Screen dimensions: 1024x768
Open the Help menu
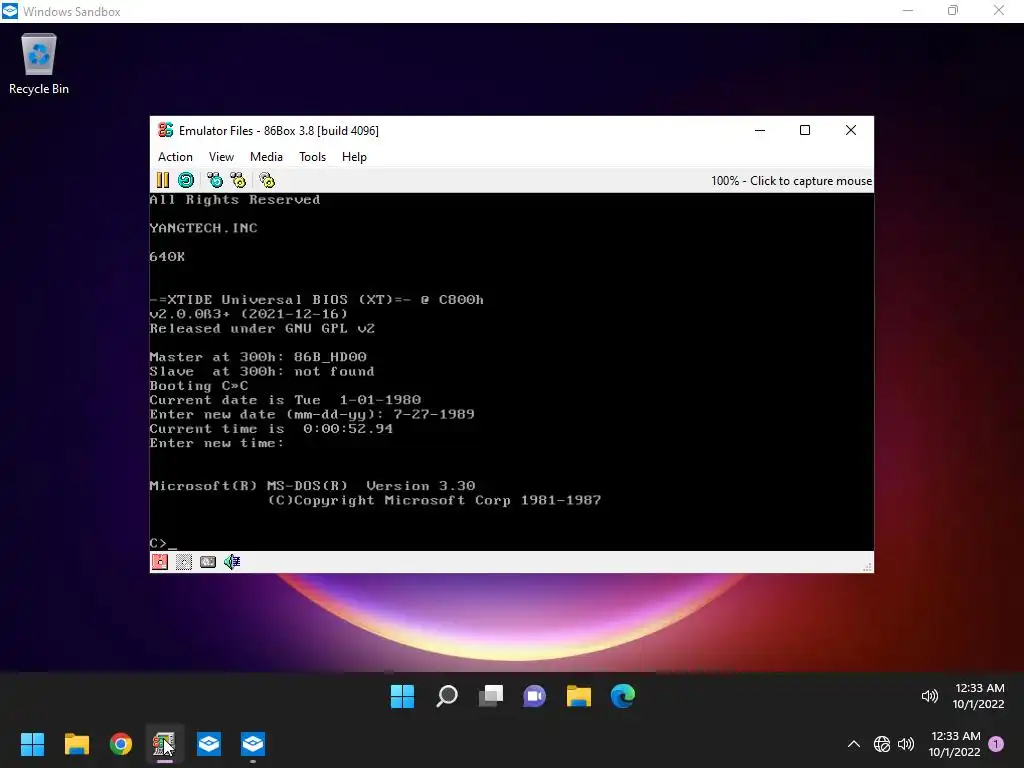354,157
